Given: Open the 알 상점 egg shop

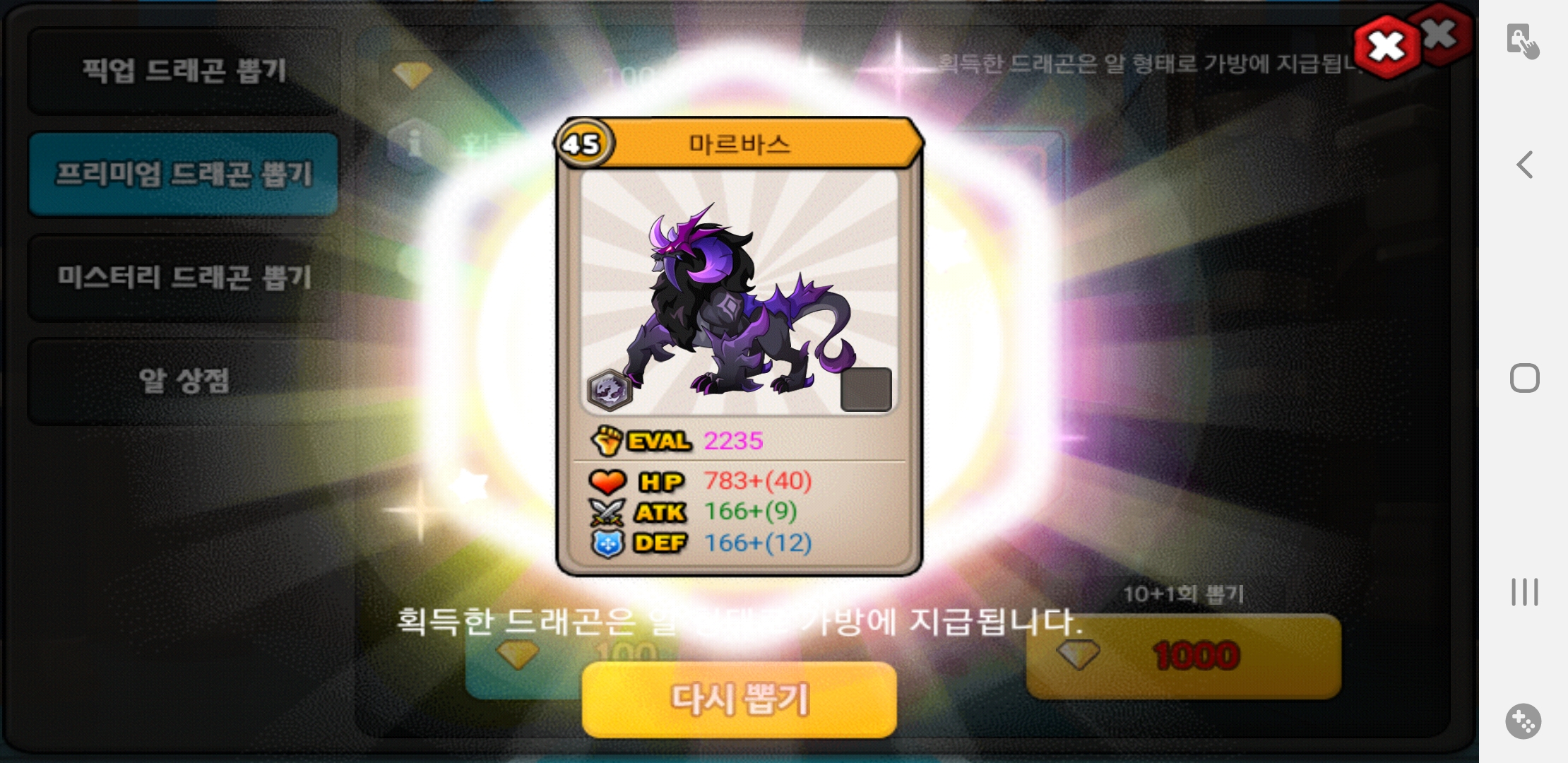Looking at the screenshot, I should click(183, 381).
